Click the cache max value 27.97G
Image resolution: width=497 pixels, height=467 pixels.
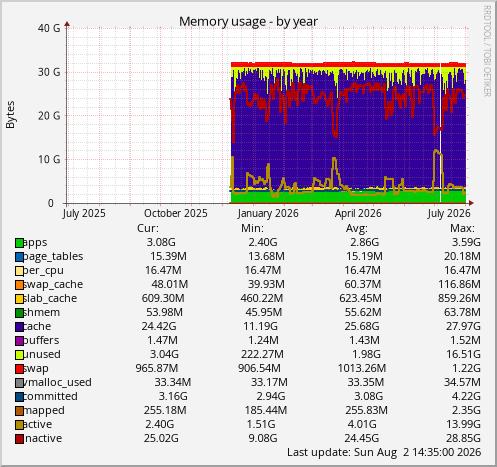coord(463,326)
